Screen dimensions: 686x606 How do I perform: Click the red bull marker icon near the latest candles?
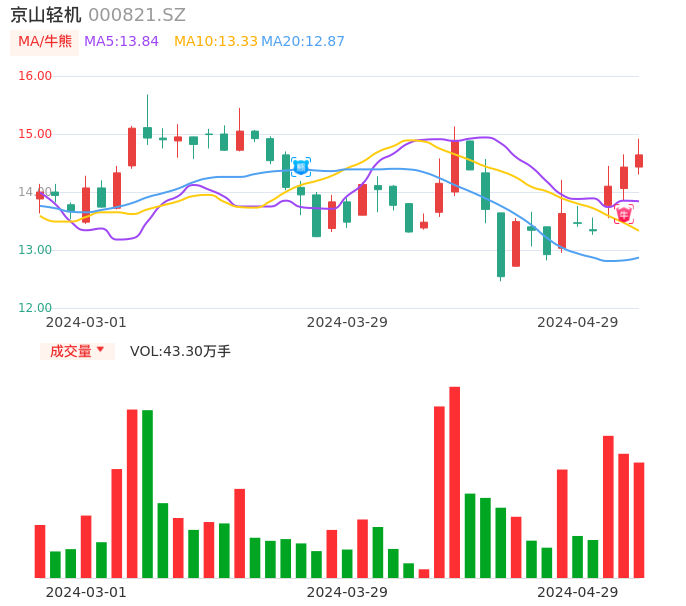(623, 214)
